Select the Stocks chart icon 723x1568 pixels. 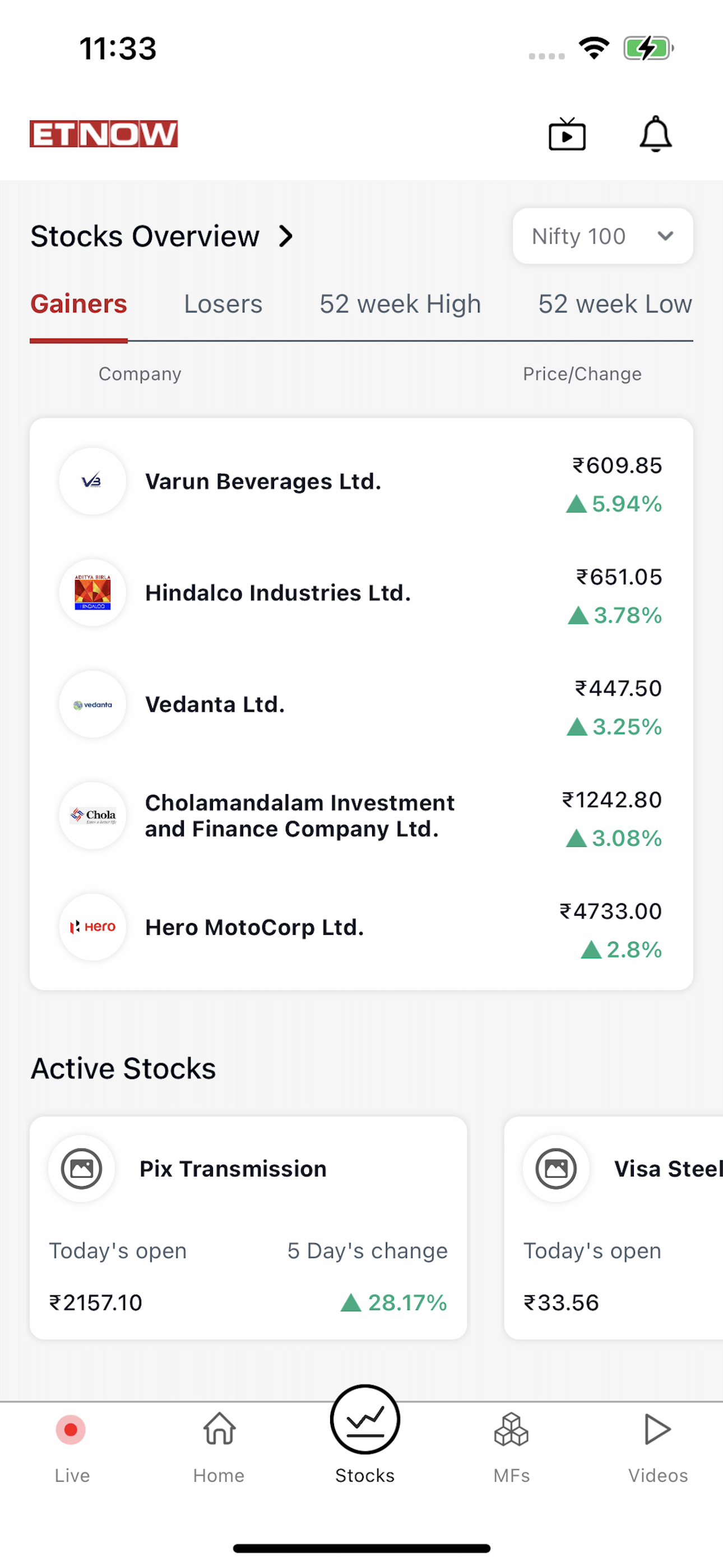pos(365,1419)
